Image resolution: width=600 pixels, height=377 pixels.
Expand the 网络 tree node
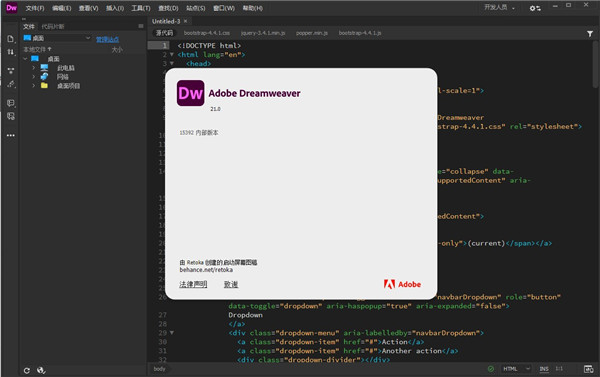34,77
